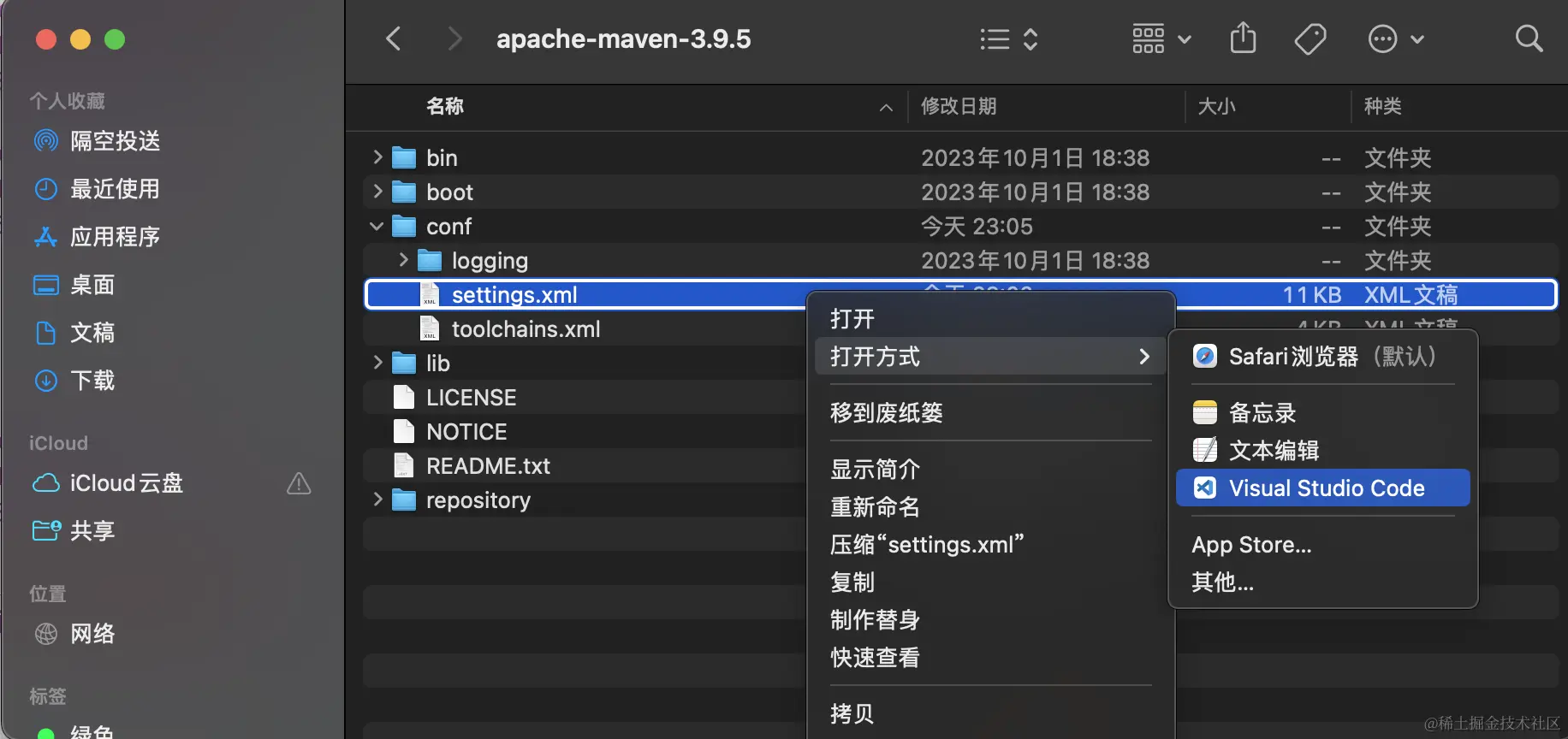
Task: Open with Safari浏览器 (默认)
Action: (x=1323, y=357)
